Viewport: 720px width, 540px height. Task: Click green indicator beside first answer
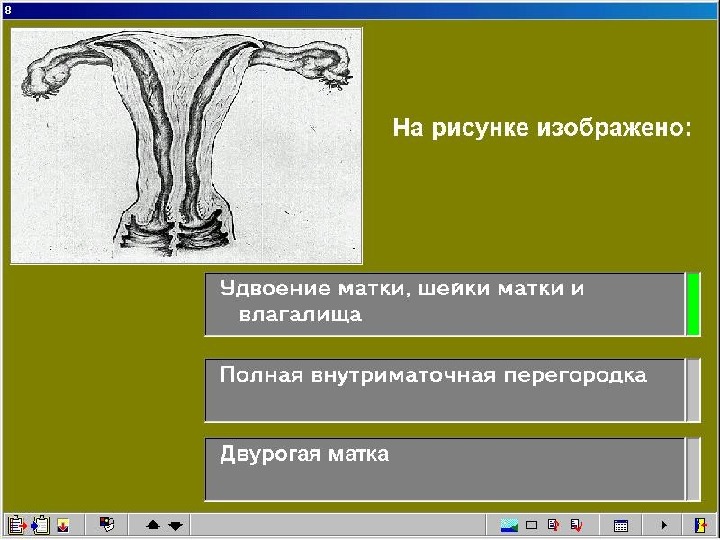(x=693, y=304)
